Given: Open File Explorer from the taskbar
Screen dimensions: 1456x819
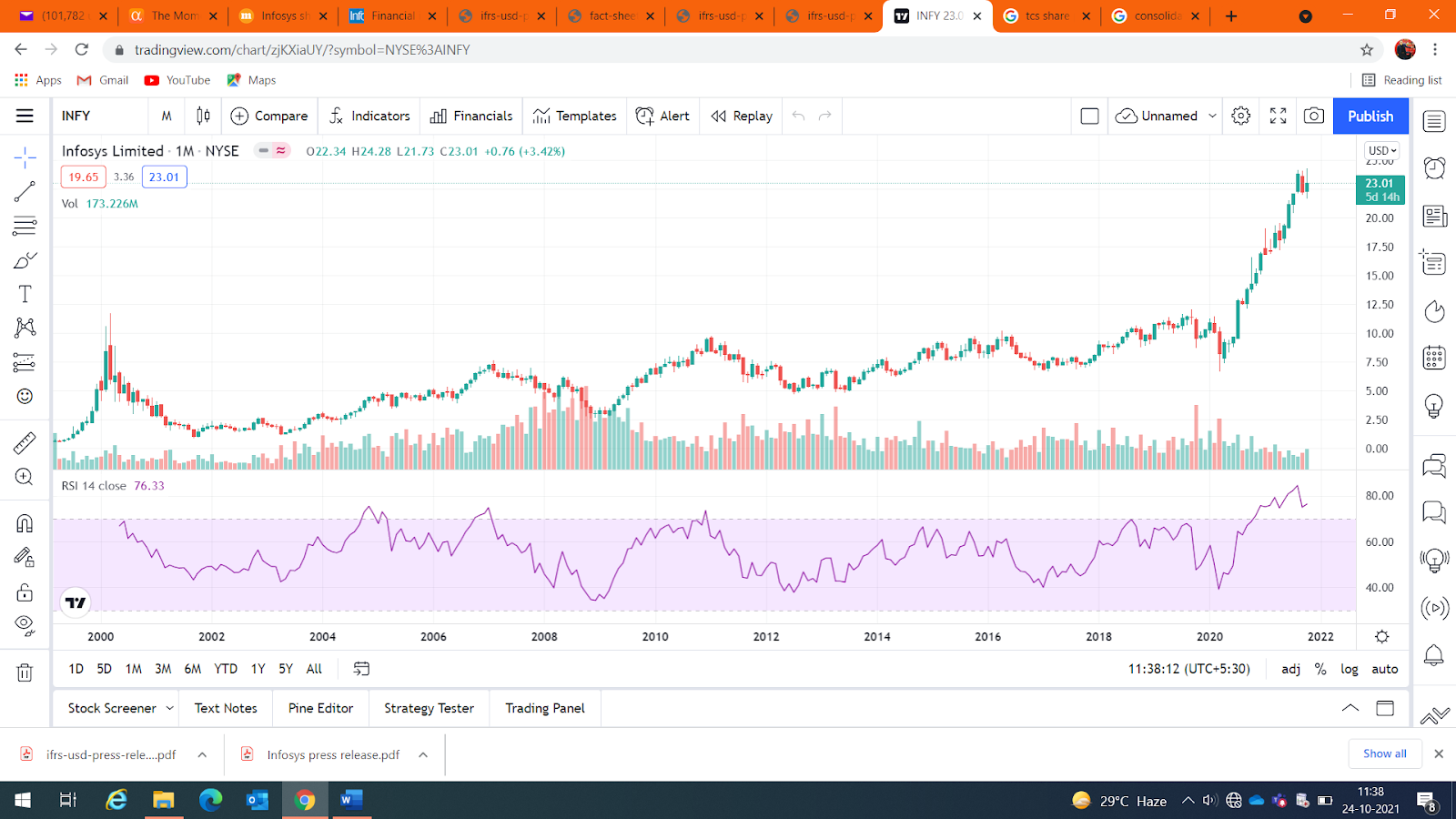Looking at the screenshot, I should (163, 800).
